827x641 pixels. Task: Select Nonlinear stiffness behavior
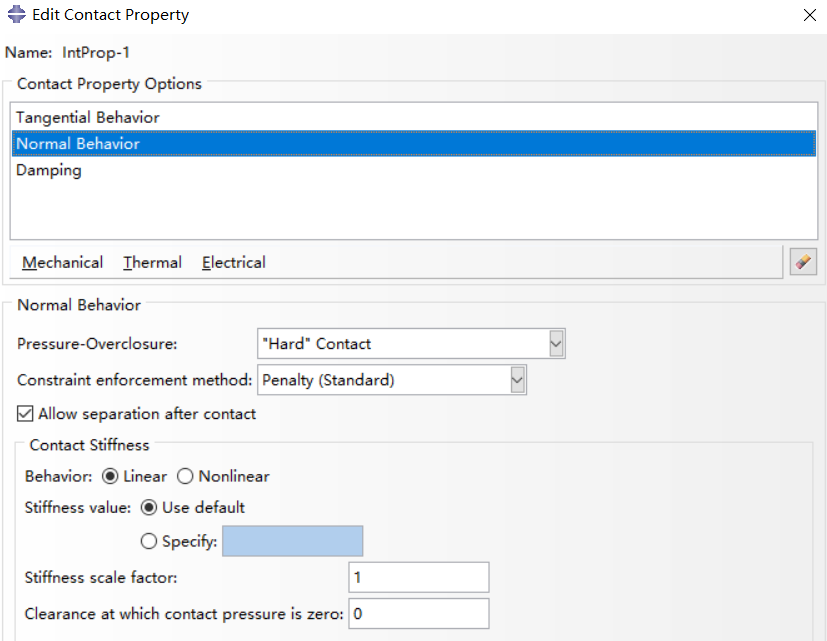(185, 476)
